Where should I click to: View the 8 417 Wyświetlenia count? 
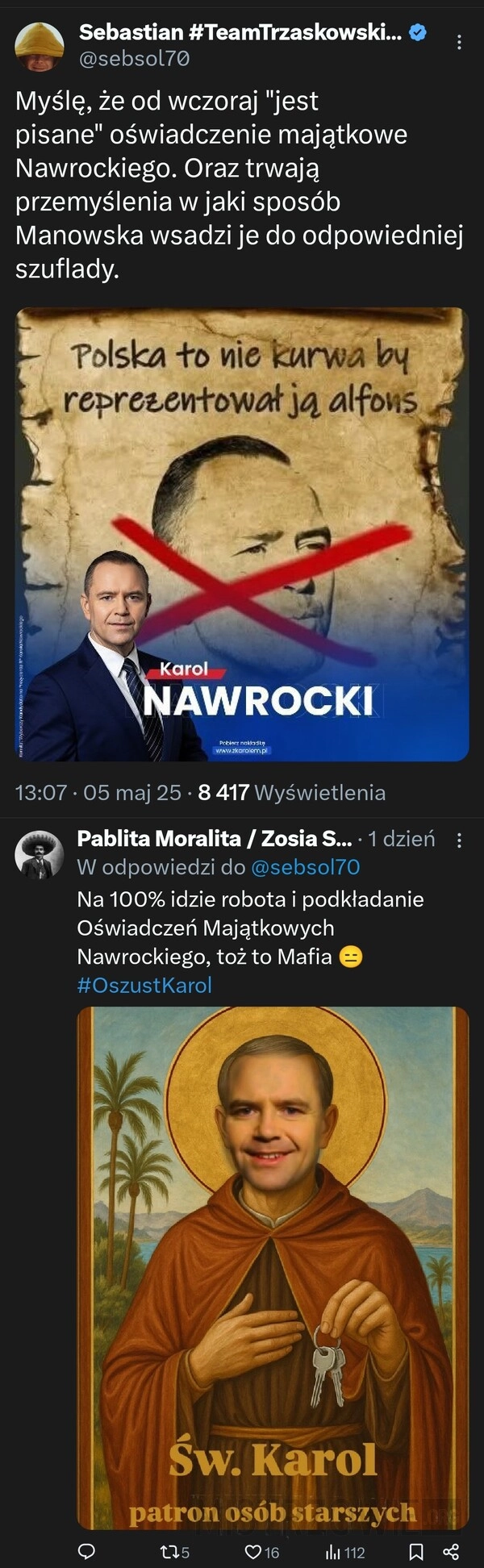coord(291,793)
